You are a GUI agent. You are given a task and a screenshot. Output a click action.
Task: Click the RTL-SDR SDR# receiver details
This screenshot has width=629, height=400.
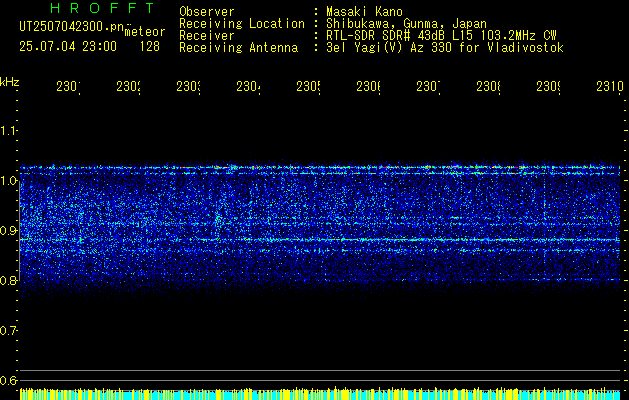point(441,36)
